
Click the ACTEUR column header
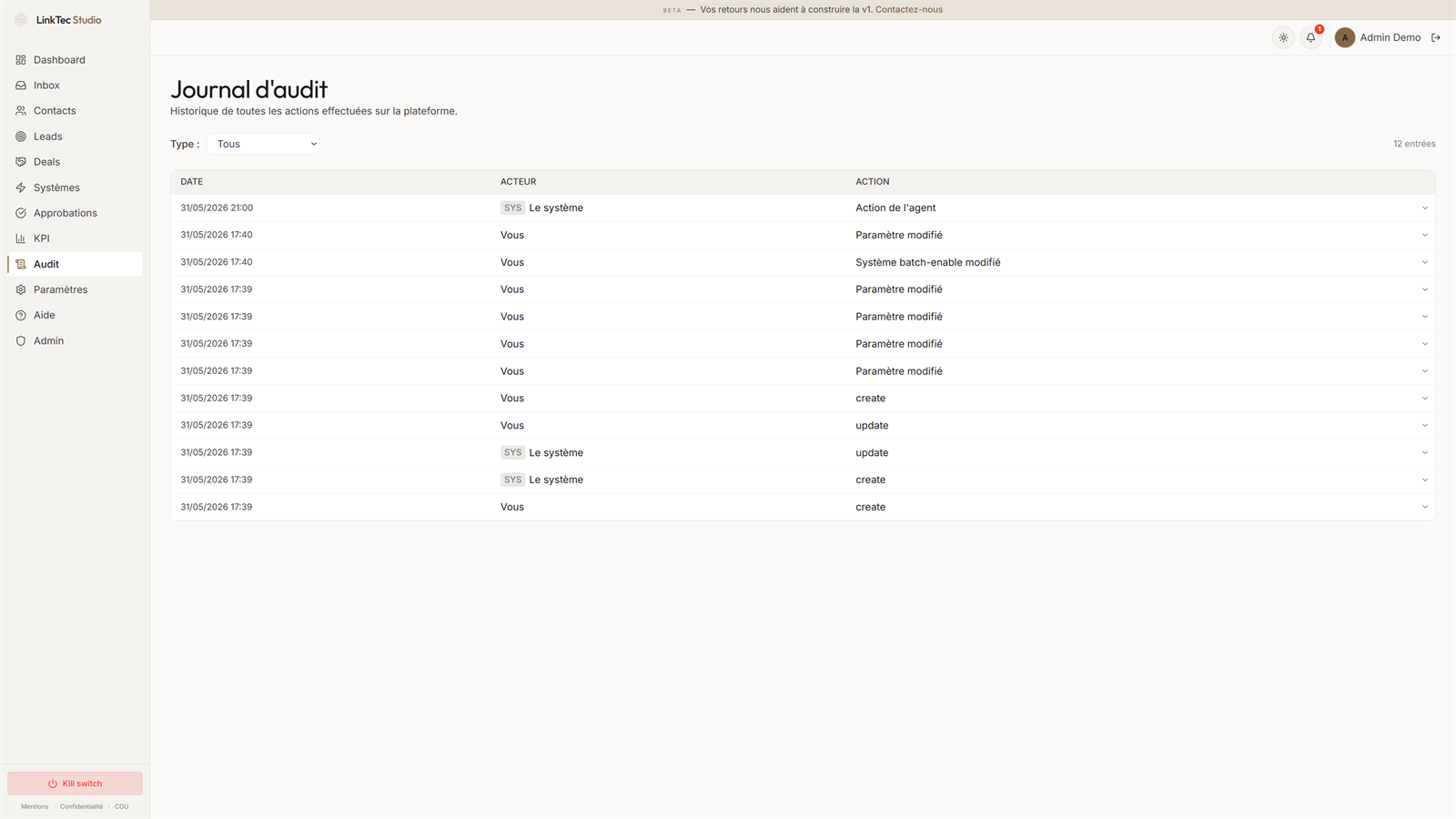(x=519, y=182)
